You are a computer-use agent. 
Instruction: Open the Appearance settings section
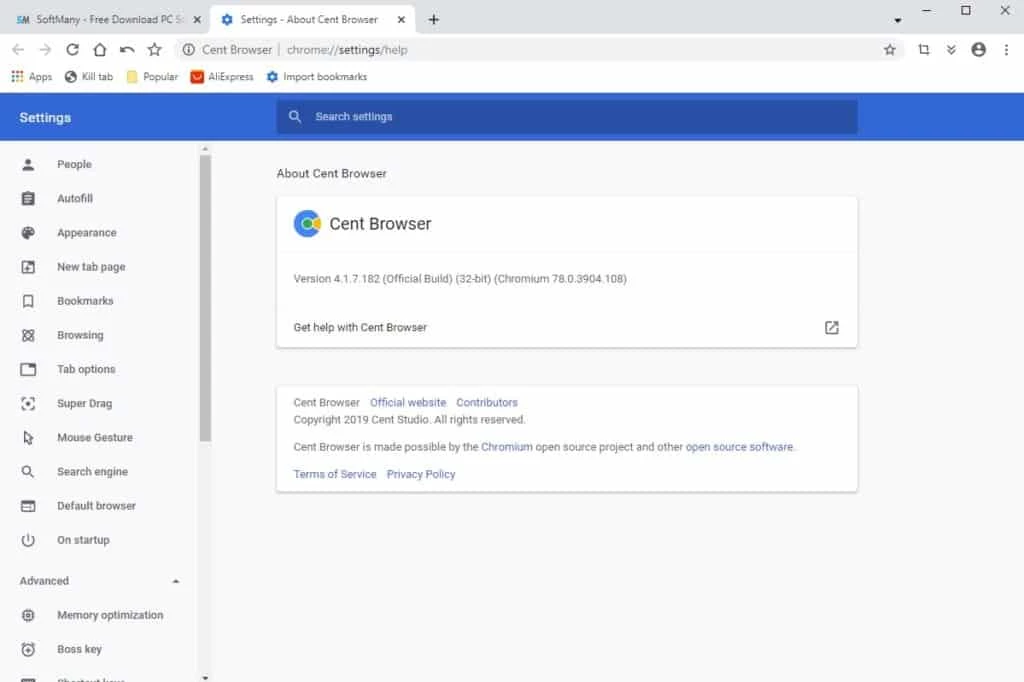tap(86, 233)
